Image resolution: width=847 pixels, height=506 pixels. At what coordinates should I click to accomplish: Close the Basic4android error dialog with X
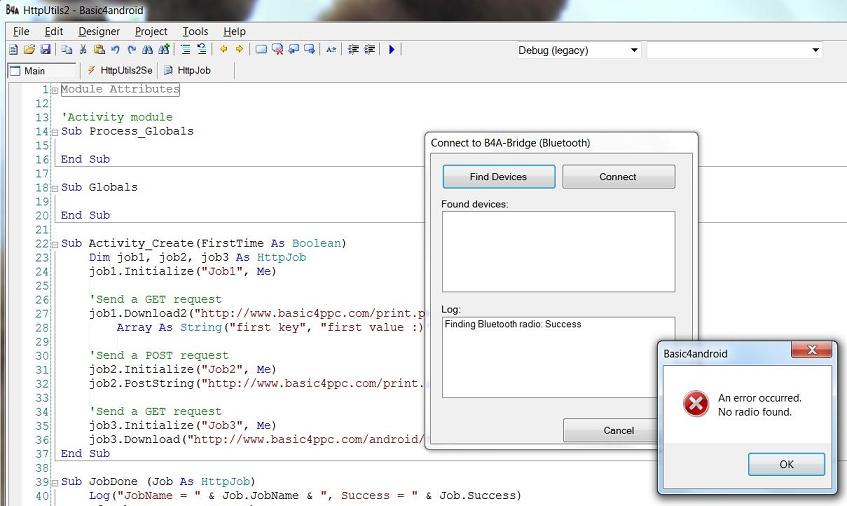tap(811, 350)
